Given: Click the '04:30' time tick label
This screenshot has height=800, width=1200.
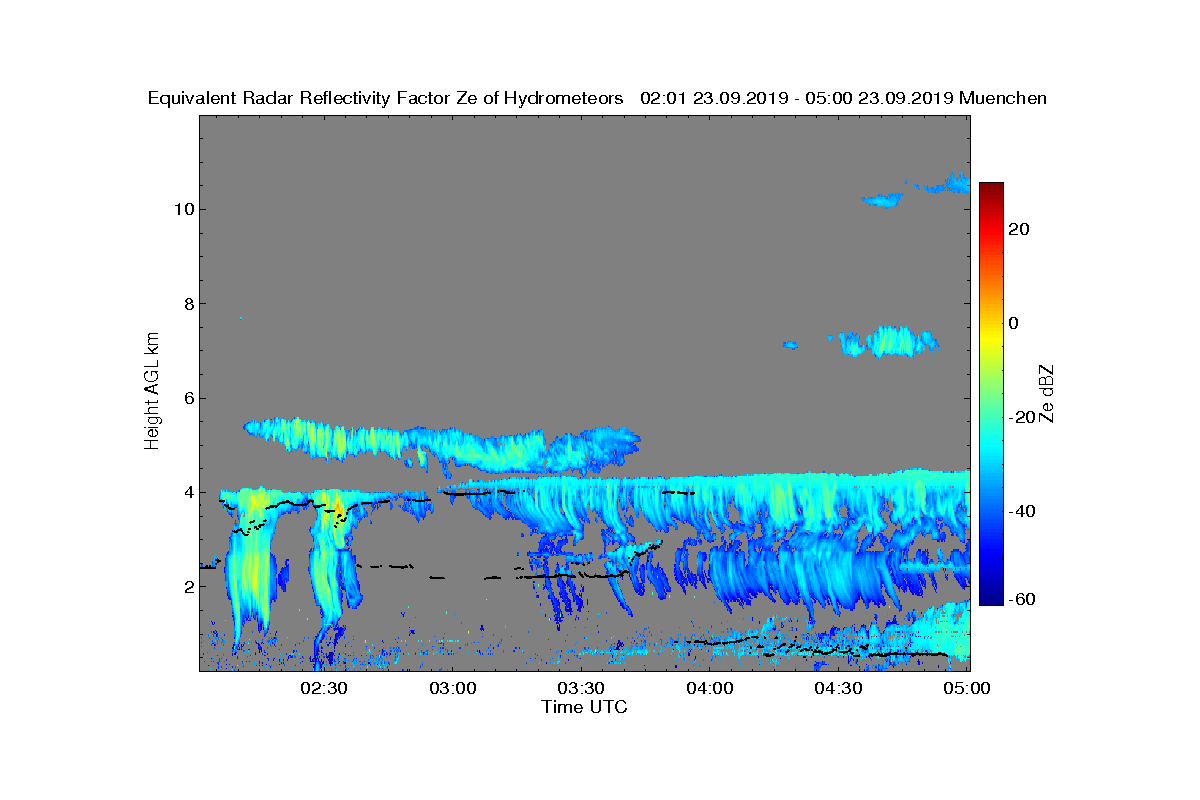Looking at the screenshot, I should pos(839,689).
